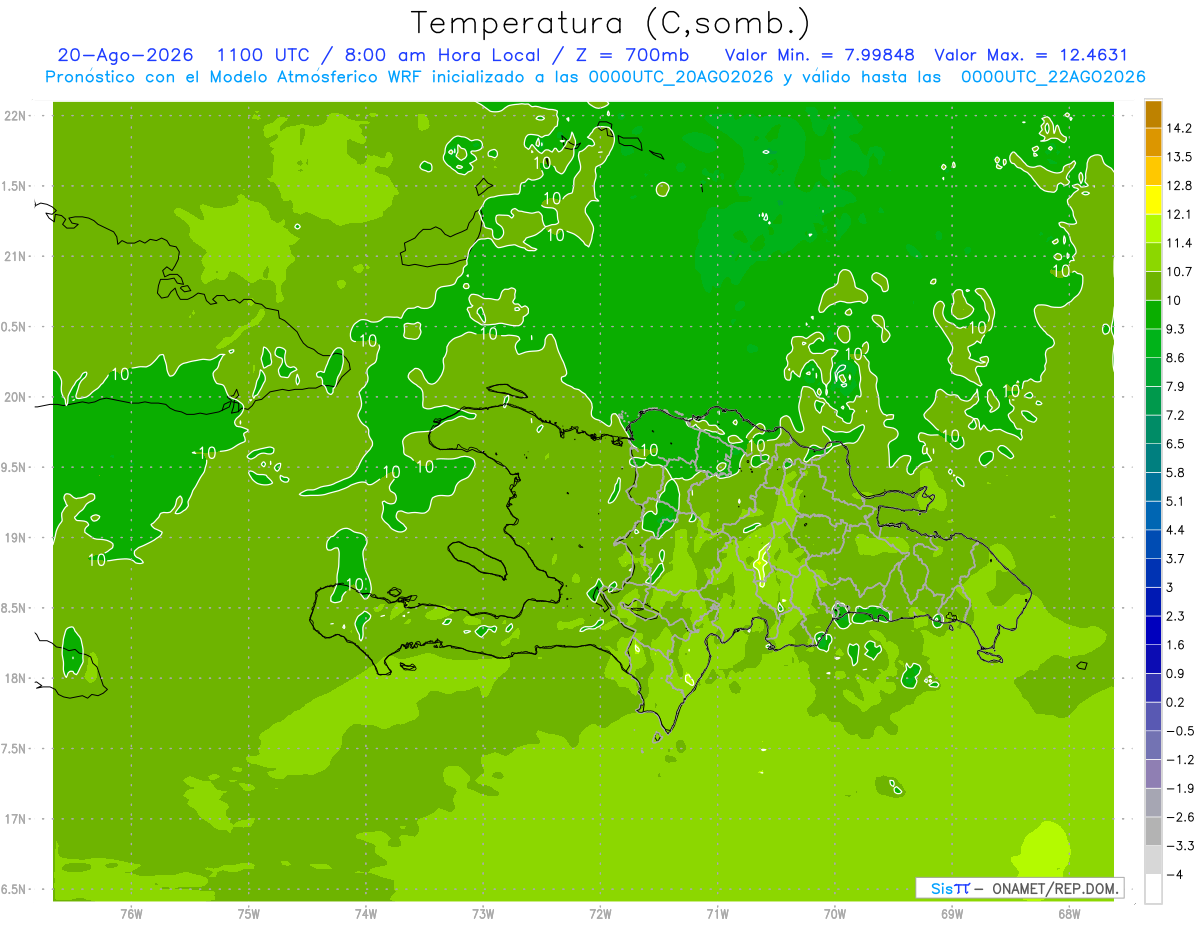
Task: Select the "8.6" color scale value
Action: coord(1176,358)
